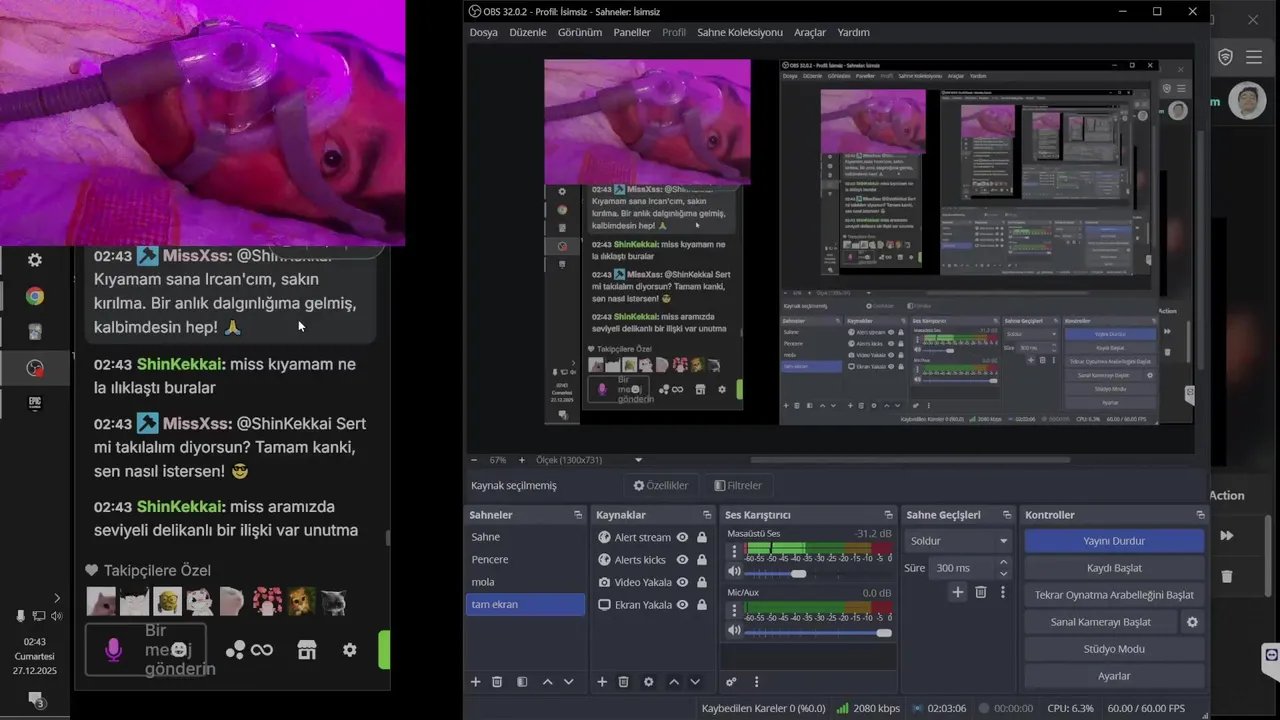Click Kaydı Başlat to start recording
1280x720 pixels.
pyautogui.click(x=1114, y=568)
